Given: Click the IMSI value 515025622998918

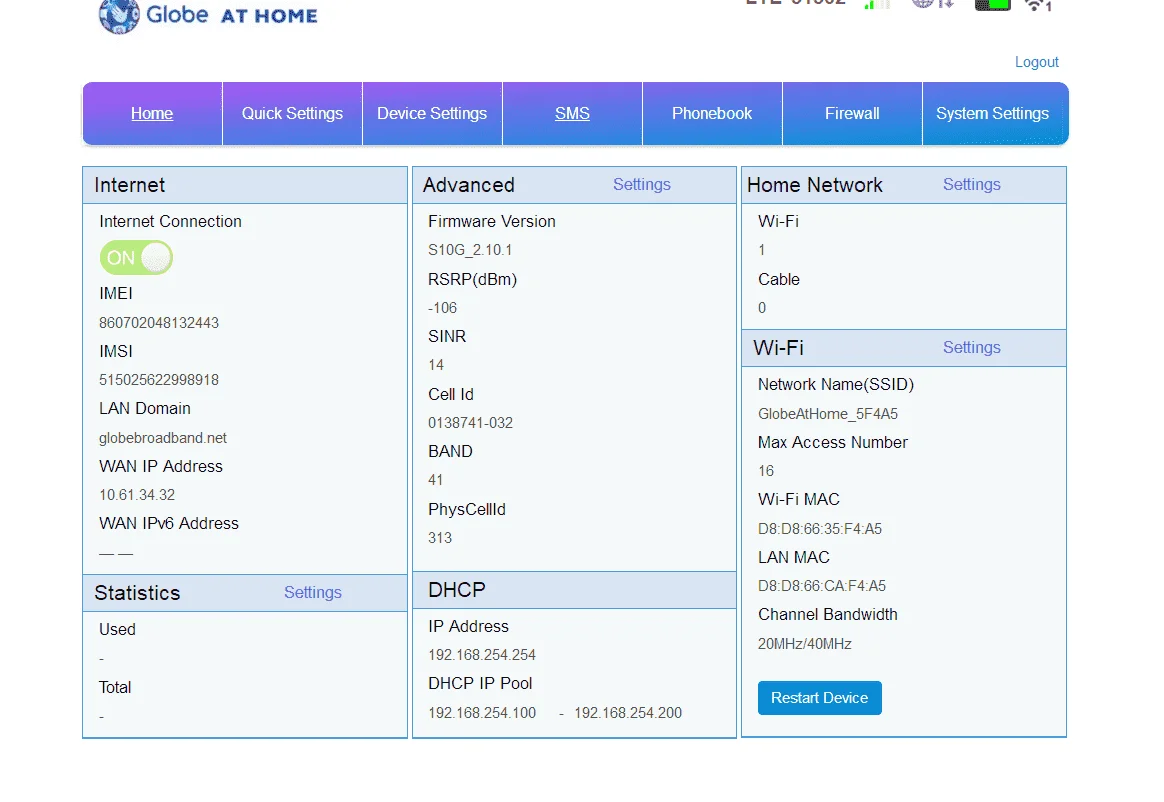Looking at the screenshot, I should tap(159, 380).
